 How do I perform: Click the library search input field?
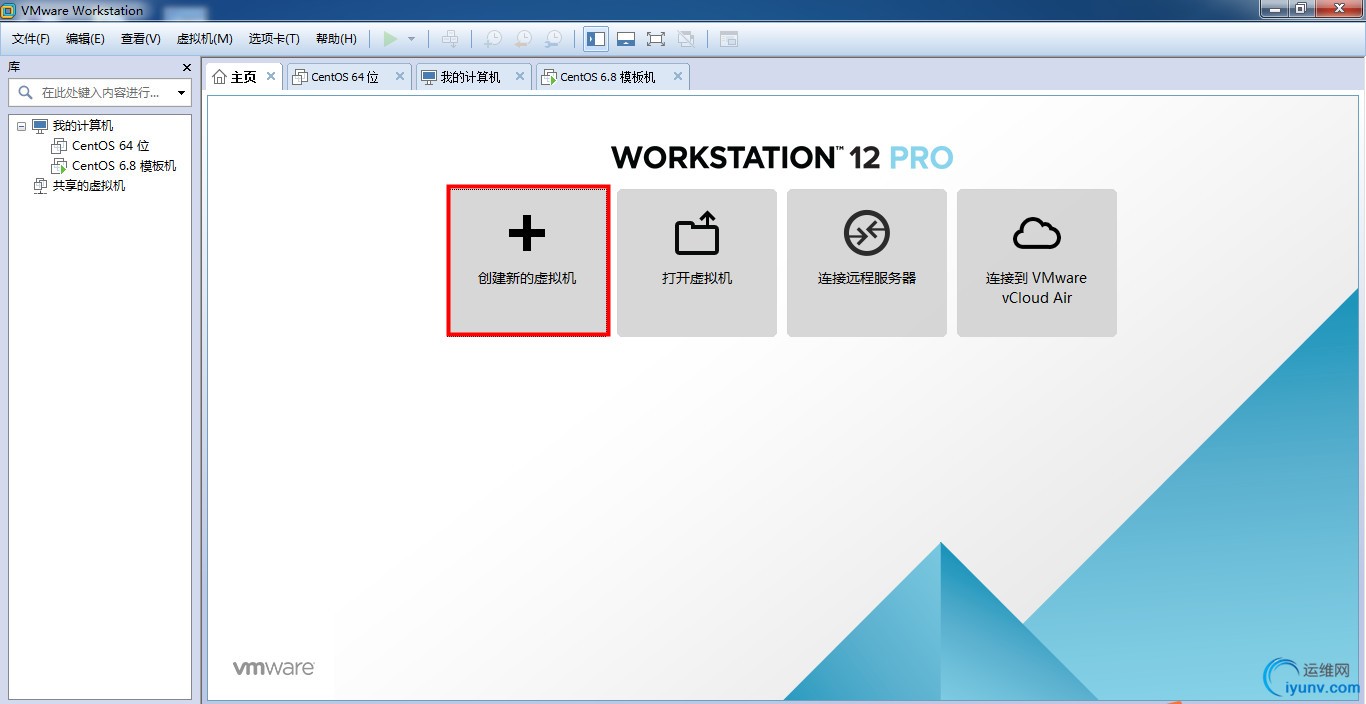coord(100,93)
